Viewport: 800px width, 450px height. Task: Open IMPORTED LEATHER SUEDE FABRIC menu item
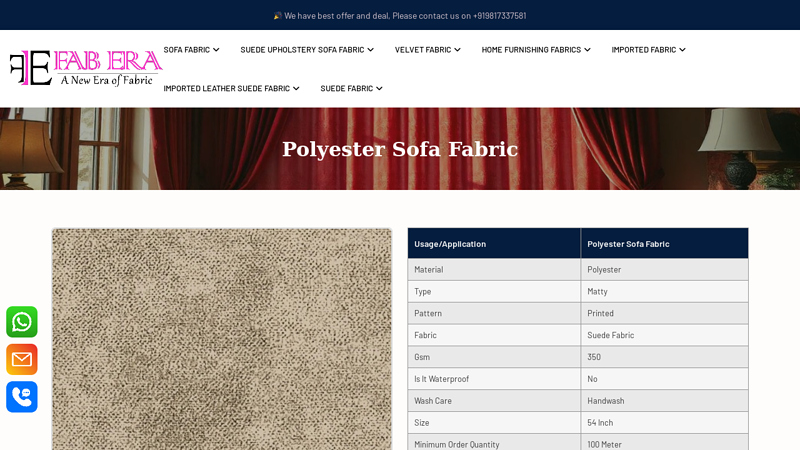click(x=227, y=88)
